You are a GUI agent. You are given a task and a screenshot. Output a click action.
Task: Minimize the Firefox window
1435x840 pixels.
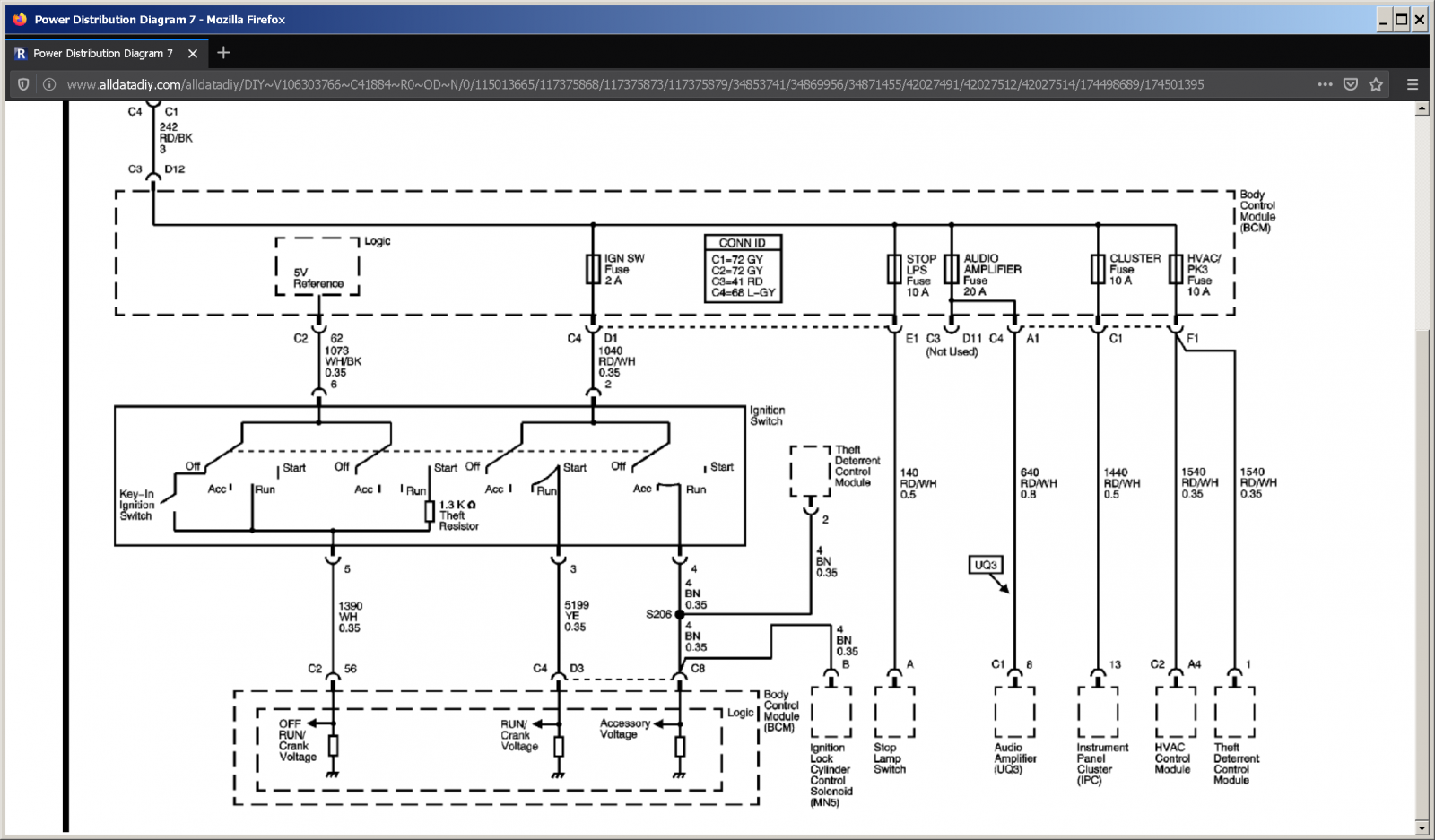1384,19
